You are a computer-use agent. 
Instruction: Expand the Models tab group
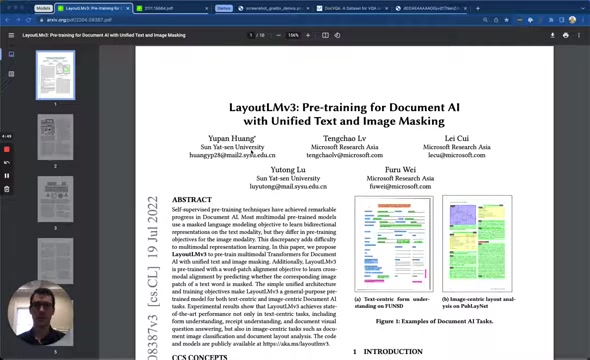click(43, 8)
